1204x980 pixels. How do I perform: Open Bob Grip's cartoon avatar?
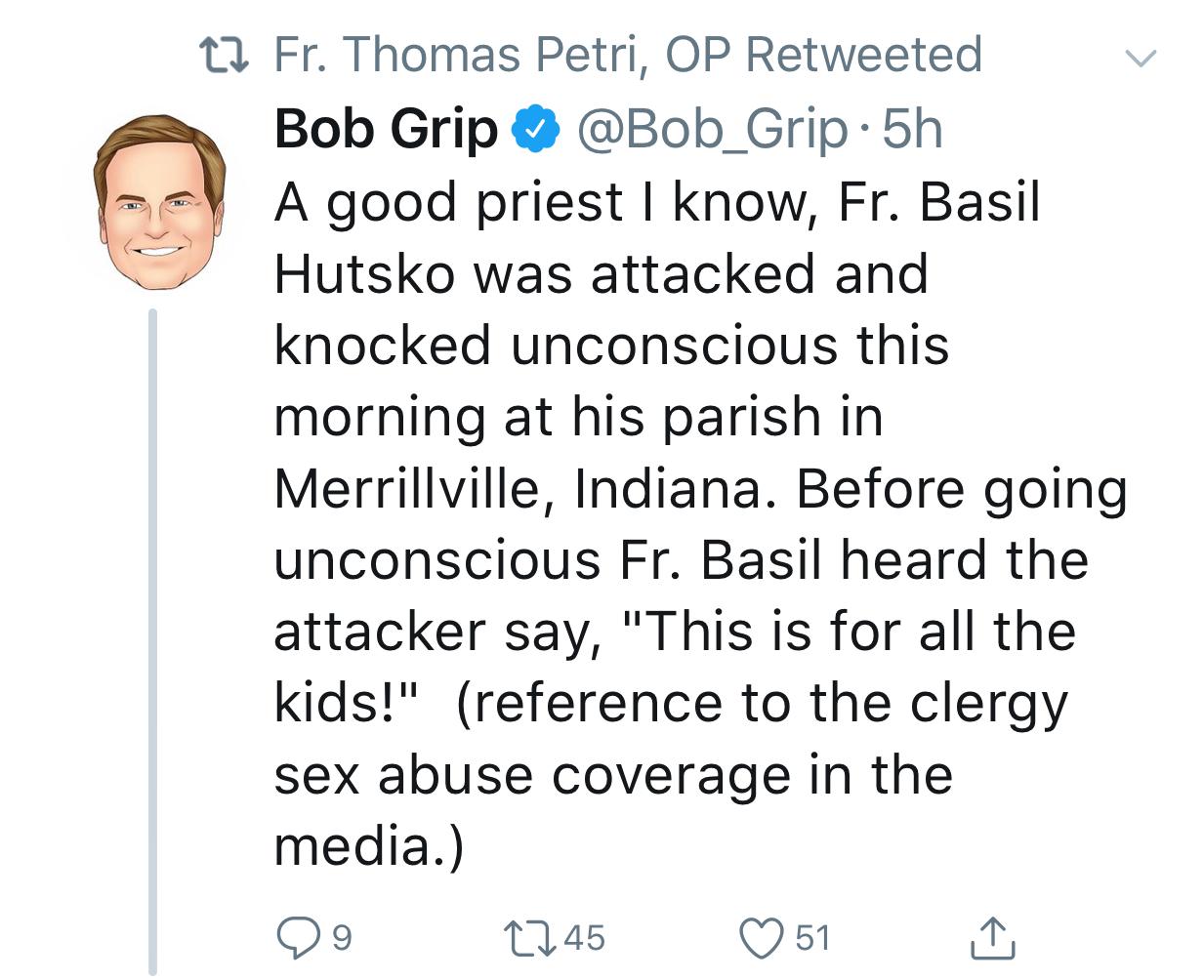tap(158, 202)
